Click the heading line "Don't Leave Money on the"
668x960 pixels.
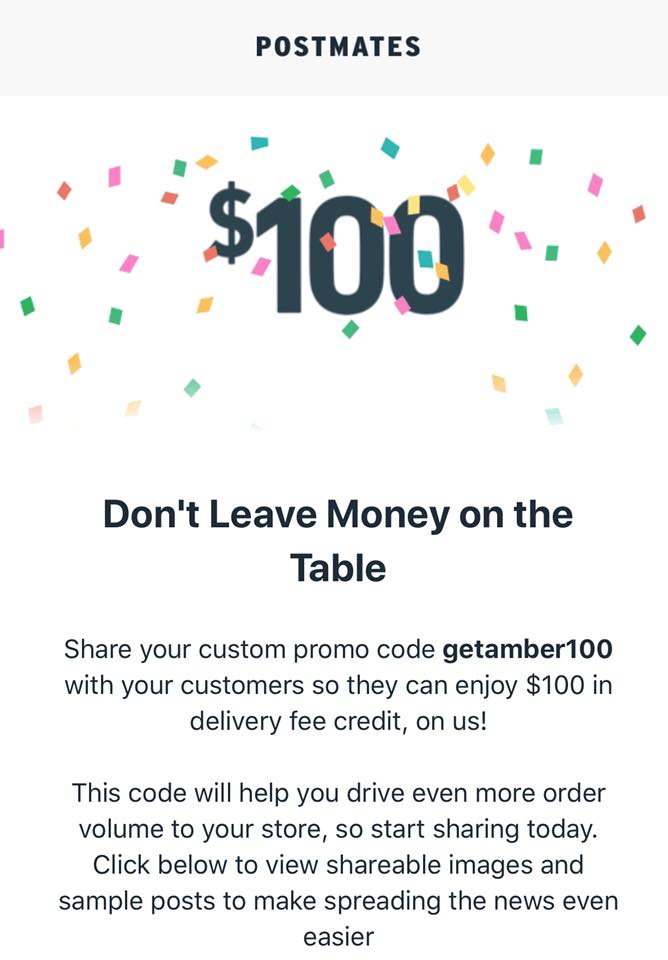click(x=338, y=515)
